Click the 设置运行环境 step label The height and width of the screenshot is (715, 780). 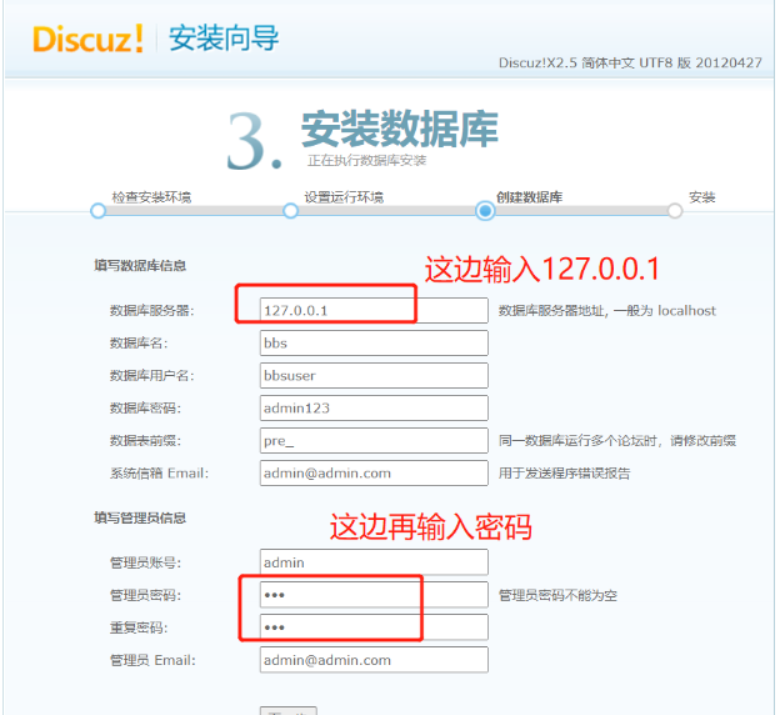coord(344,197)
